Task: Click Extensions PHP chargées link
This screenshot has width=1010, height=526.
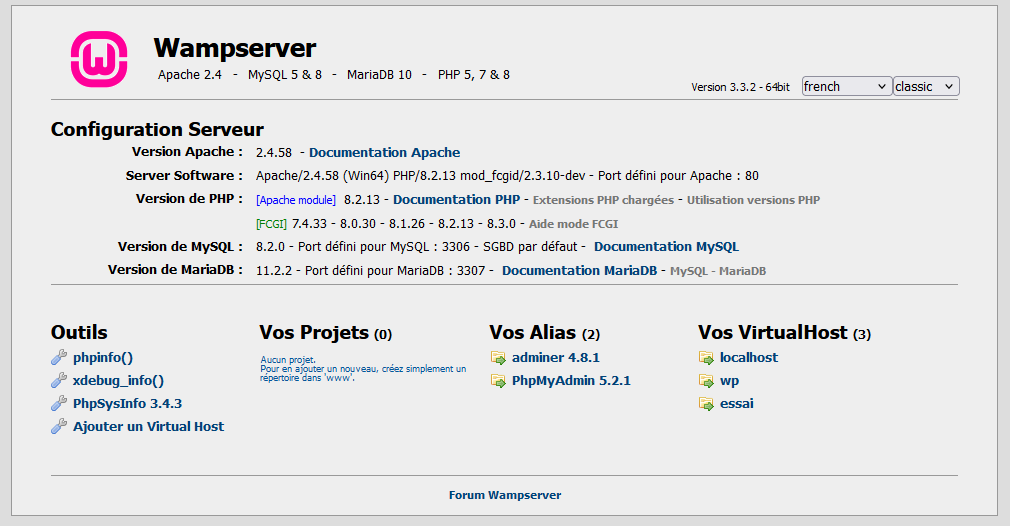Action: point(603,200)
